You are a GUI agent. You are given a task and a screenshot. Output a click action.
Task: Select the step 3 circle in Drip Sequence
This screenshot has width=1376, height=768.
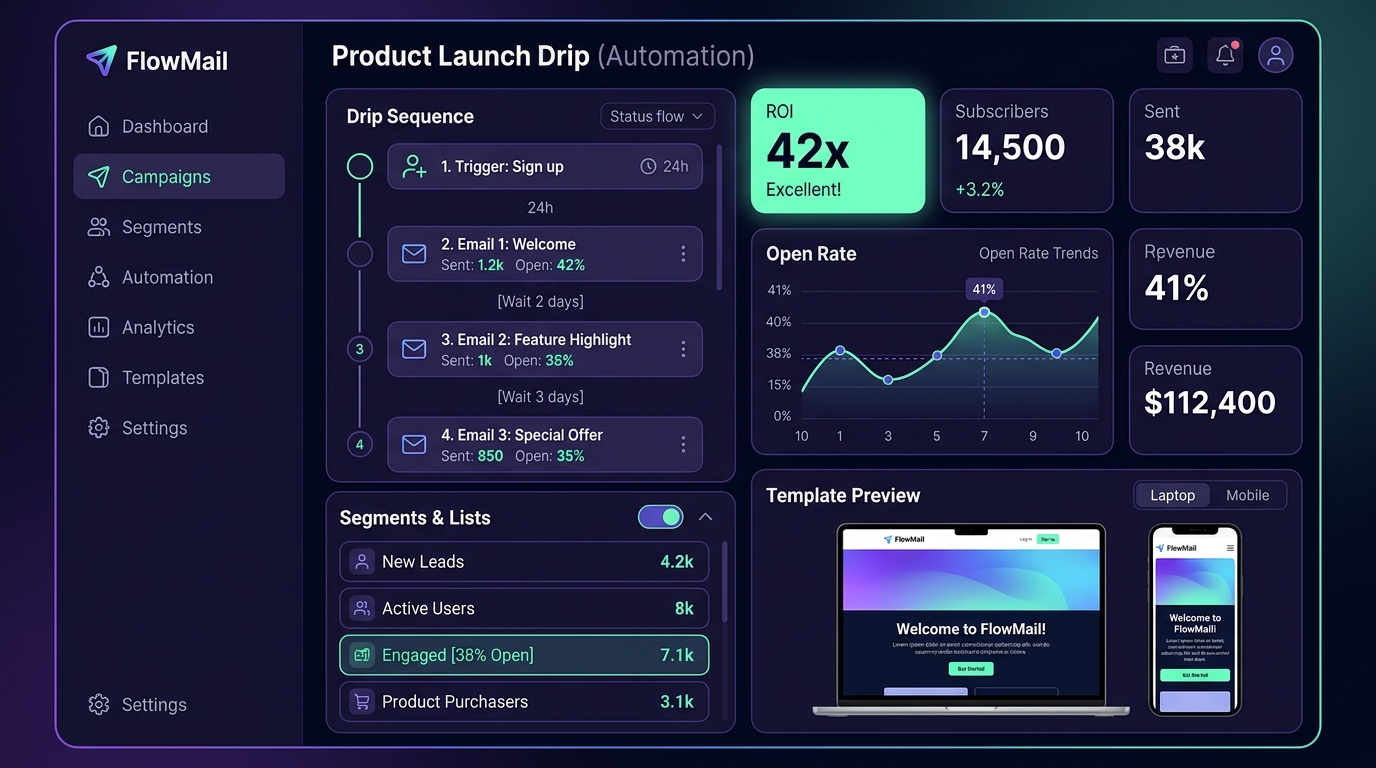click(x=360, y=349)
